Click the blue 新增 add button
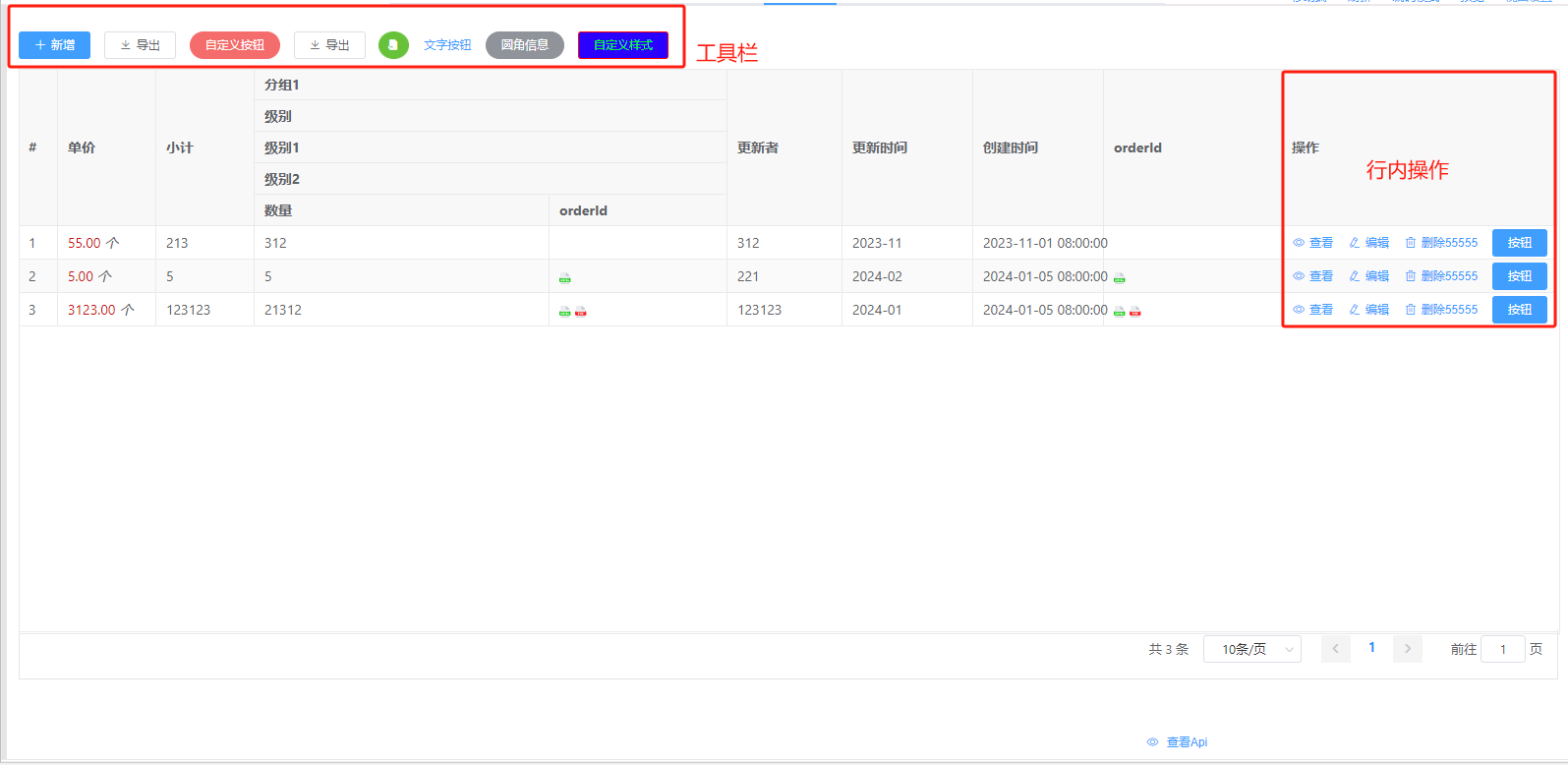 coord(54,45)
